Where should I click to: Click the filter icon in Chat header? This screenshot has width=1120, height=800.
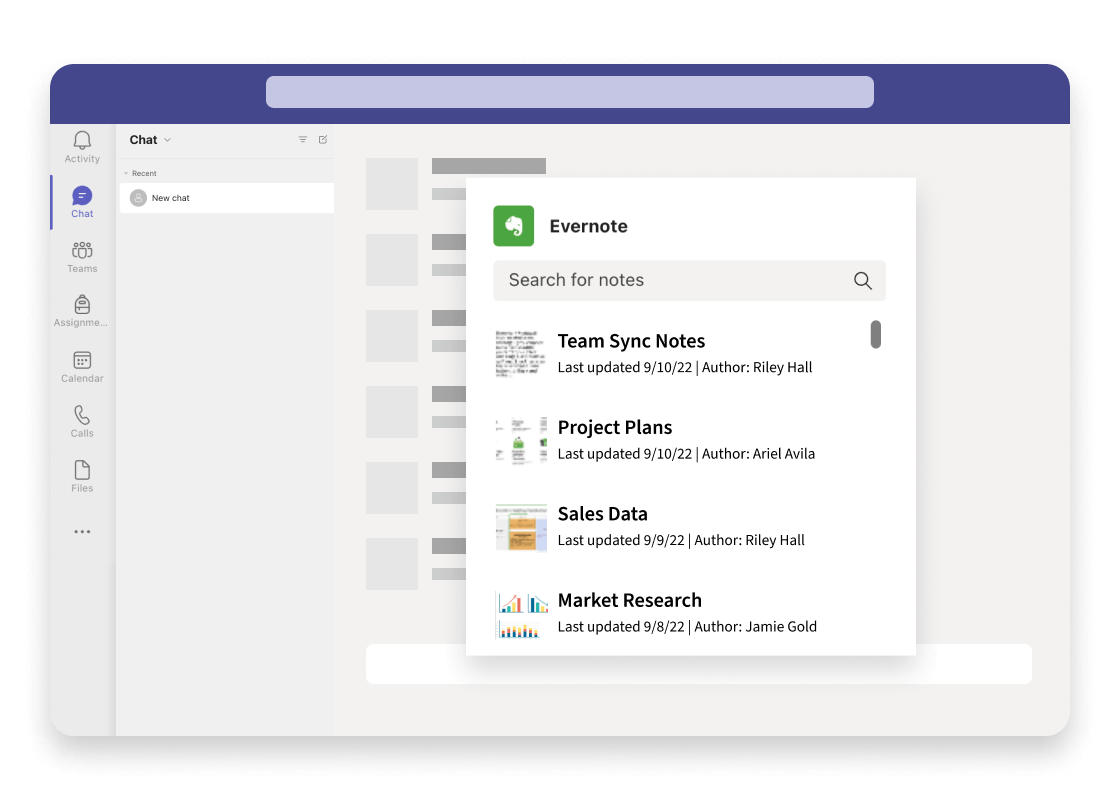[x=303, y=140]
